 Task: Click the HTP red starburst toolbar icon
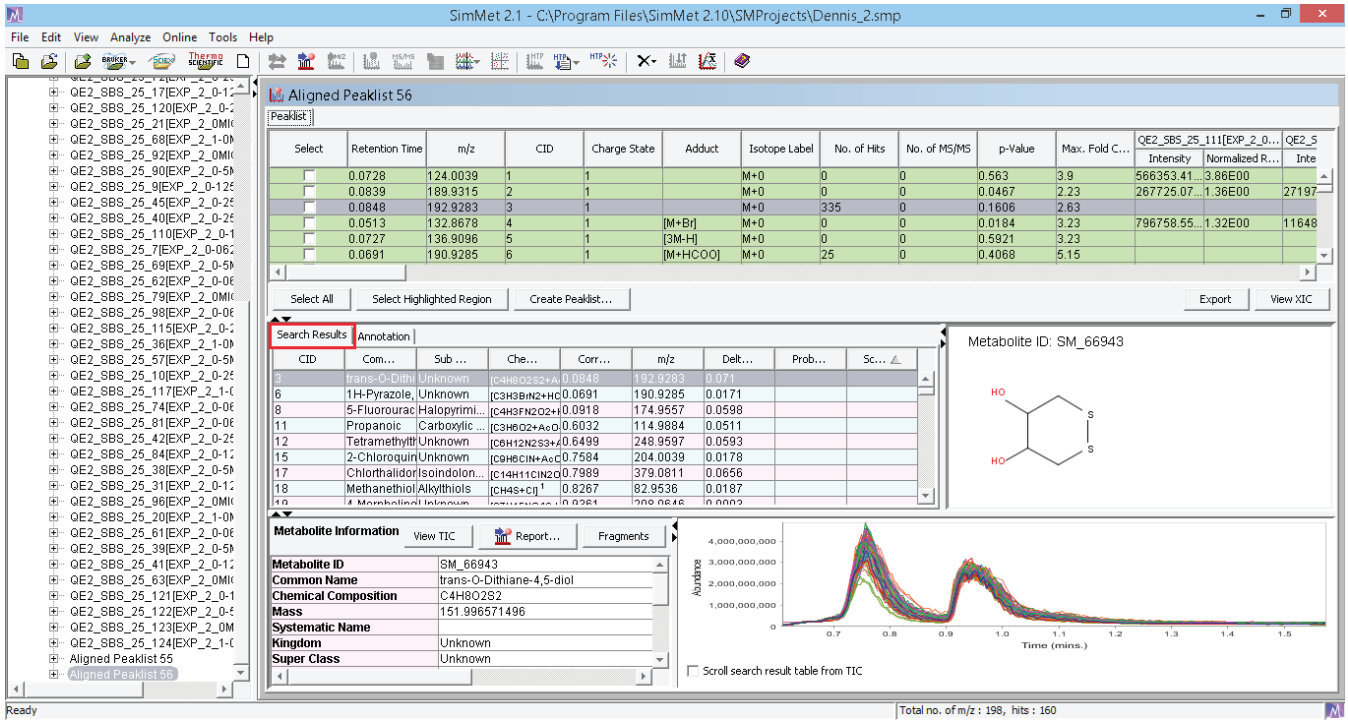tap(604, 61)
